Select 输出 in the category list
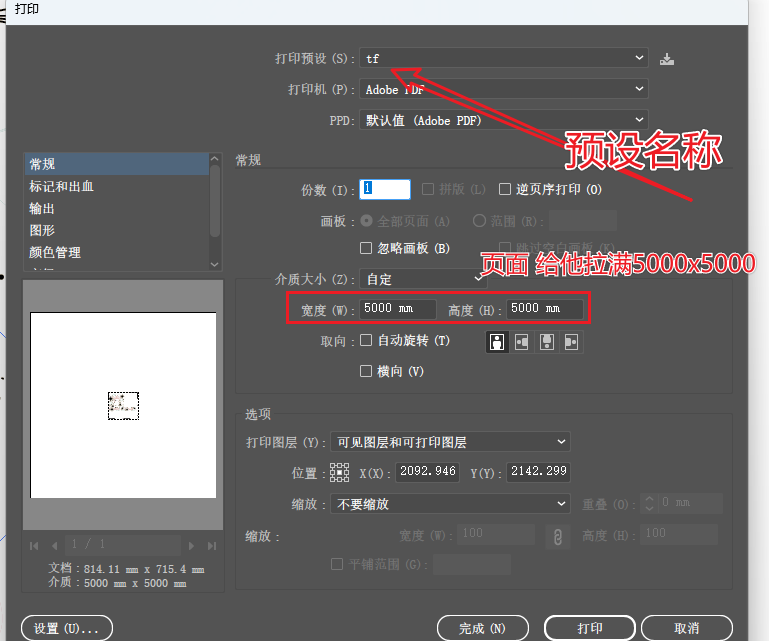This screenshot has width=769, height=641. 43,209
